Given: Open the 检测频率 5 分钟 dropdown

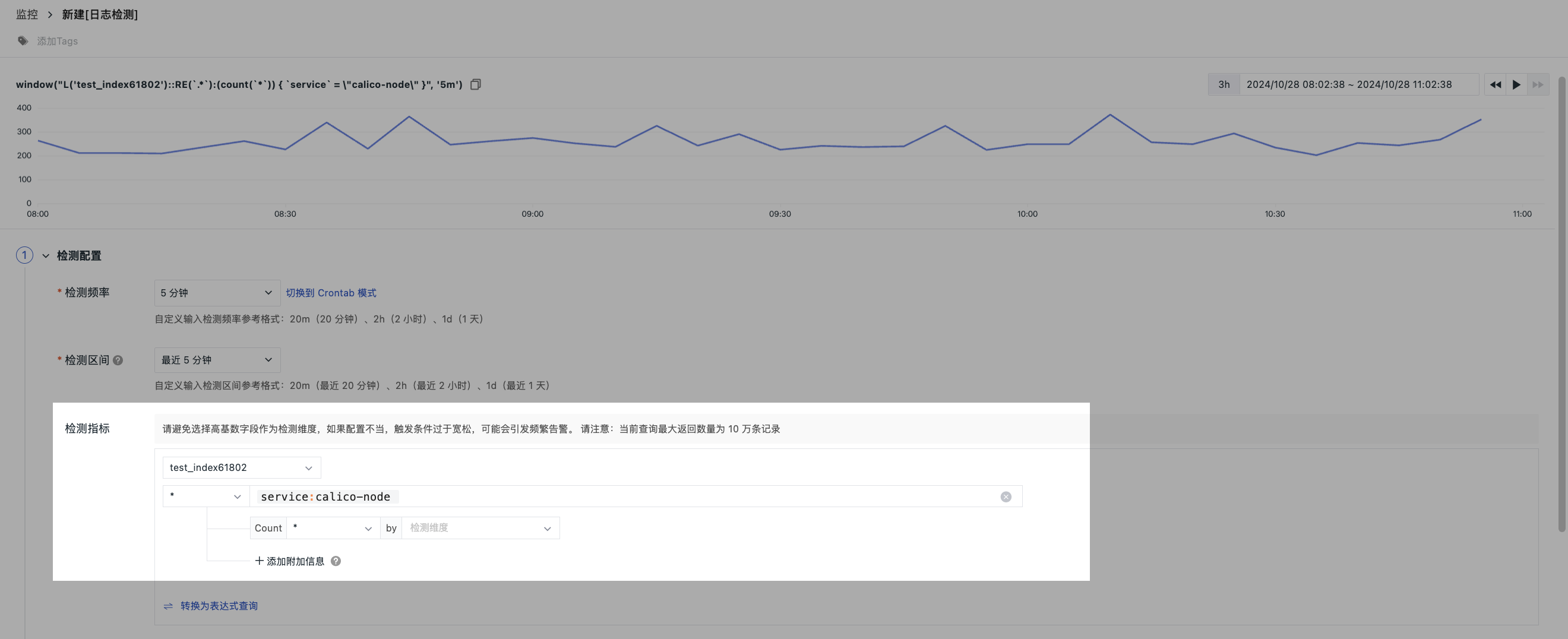Looking at the screenshot, I should click(x=217, y=293).
